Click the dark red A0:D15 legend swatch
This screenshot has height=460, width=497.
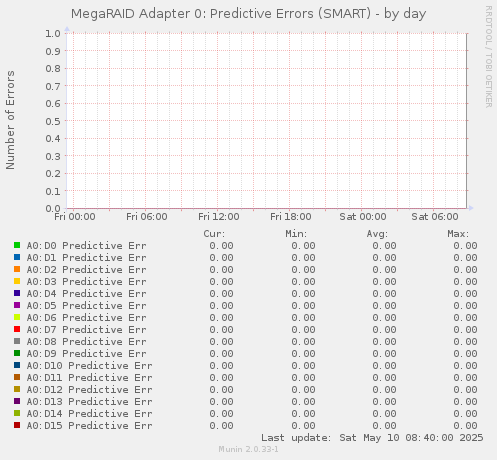[17, 425]
